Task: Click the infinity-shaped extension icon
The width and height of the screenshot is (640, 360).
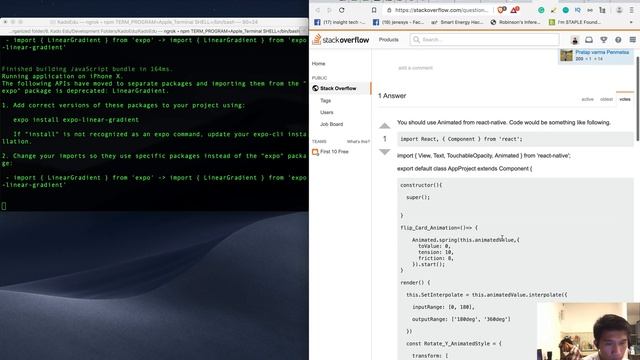Action: coord(590,10)
